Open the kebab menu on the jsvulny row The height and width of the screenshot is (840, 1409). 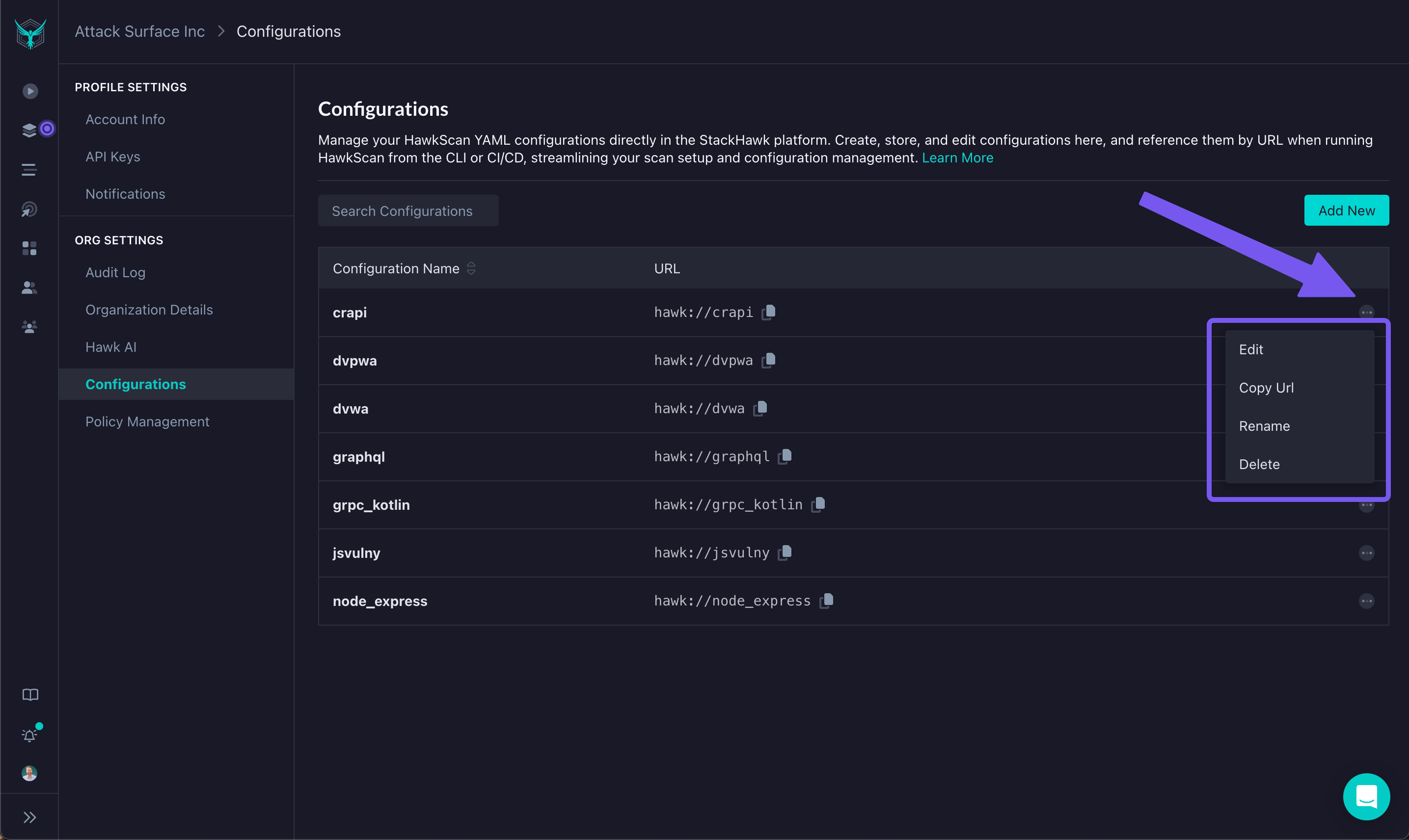[1367, 553]
